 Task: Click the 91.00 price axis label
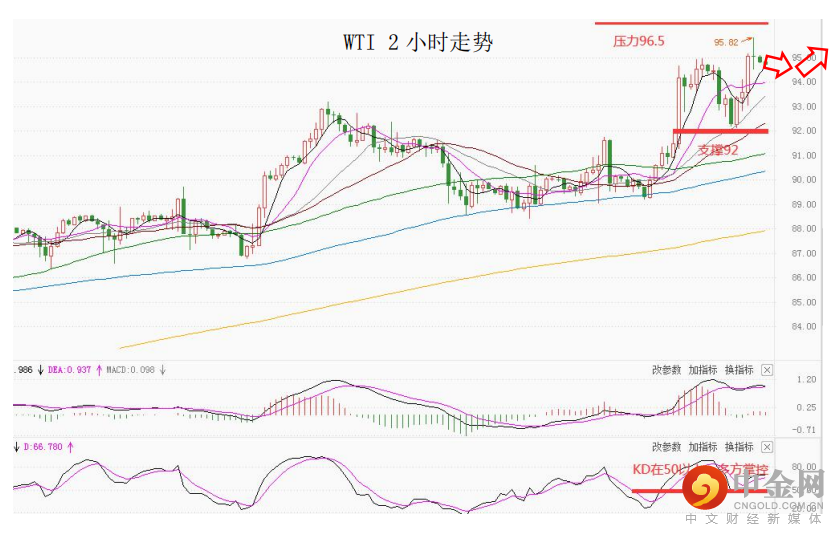pyautogui.click(x=804, y=156)
